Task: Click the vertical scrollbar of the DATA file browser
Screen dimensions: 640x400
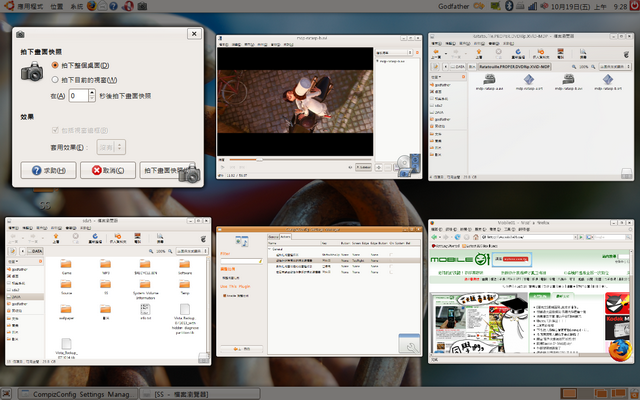Action: [208, 306]
